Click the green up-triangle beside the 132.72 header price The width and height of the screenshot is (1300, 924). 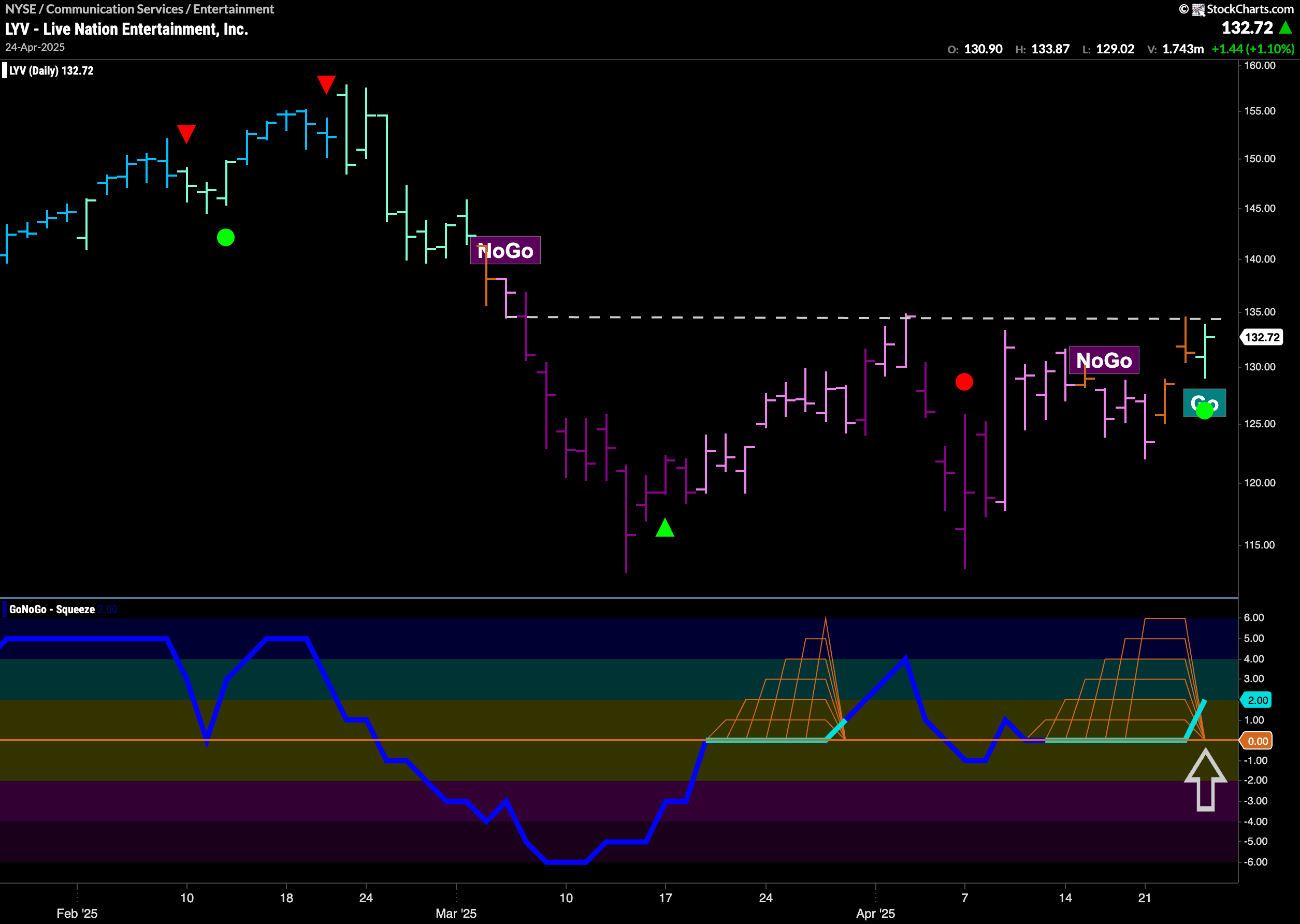(1284, 27)
